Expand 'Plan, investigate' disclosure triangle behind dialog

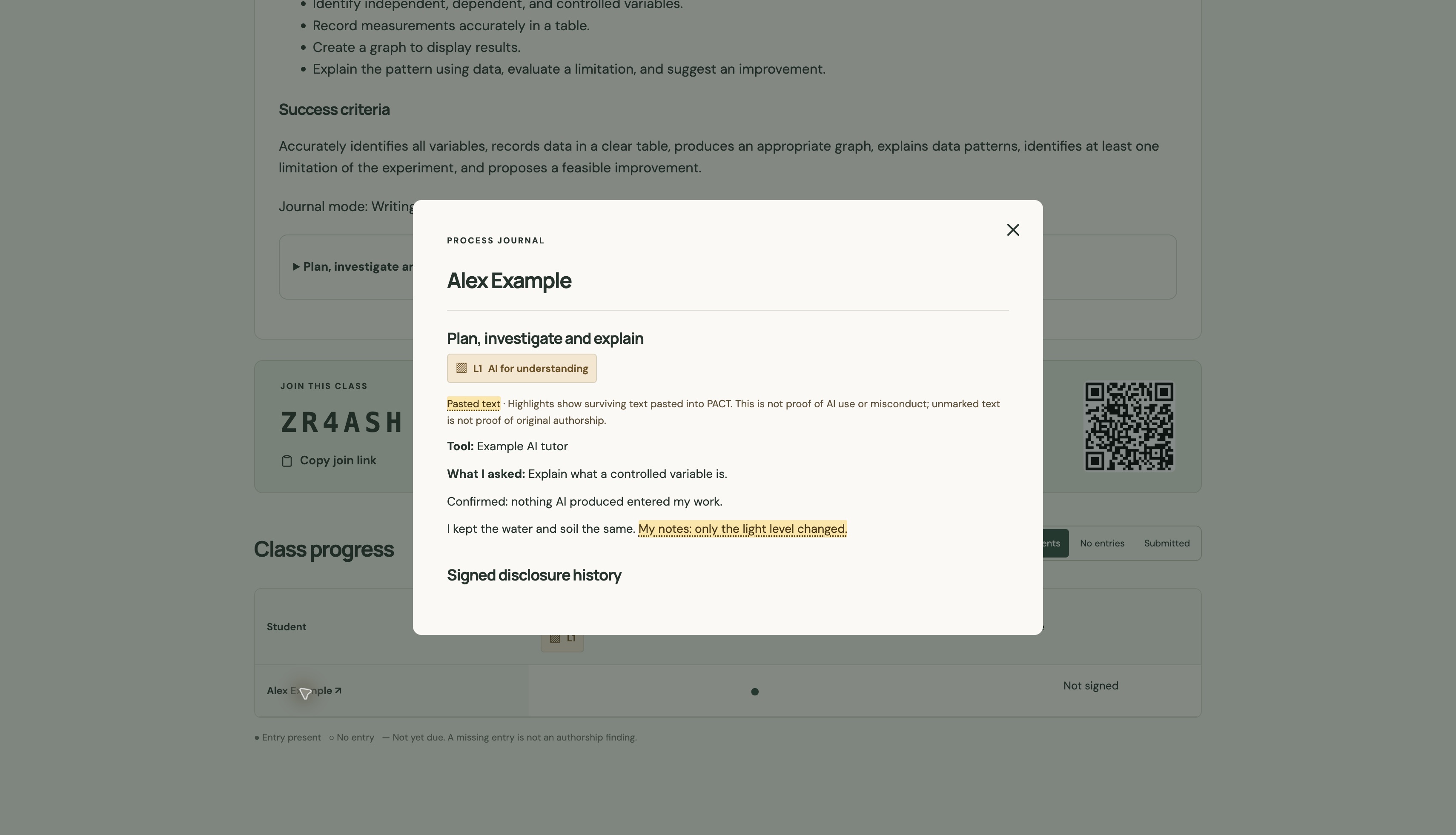click(x=296, y=267)
